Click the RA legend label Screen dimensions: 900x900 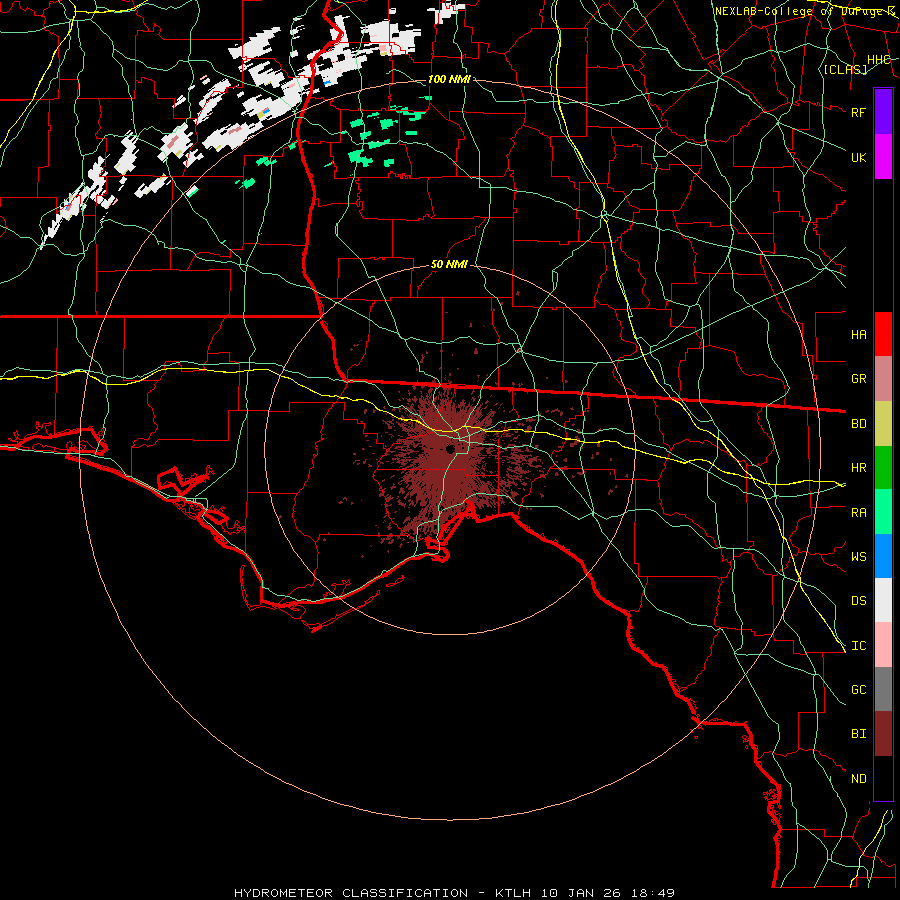[x=859, y=513]
